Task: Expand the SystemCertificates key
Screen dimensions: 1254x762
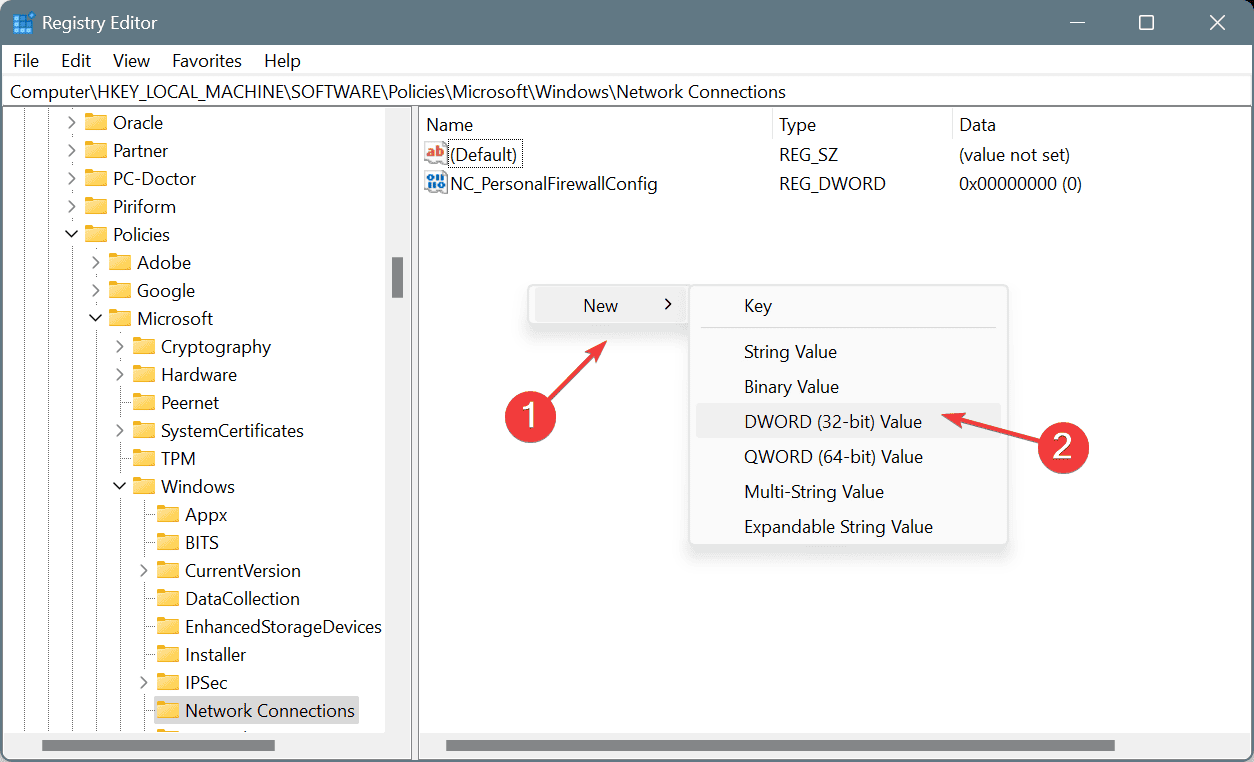Action: click(119, 430)
